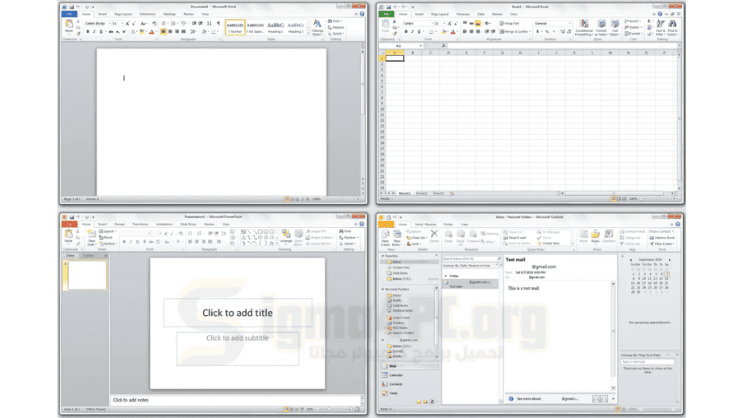Select the Heading 1 style in Word
The width and height of the screenshot is (743, 418).
275,27
